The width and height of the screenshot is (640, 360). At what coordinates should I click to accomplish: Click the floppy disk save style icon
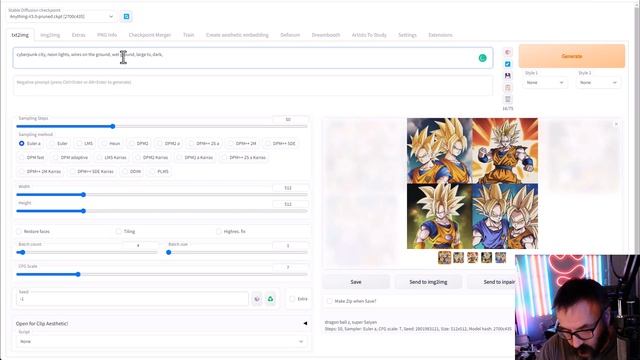coord(507,76)
